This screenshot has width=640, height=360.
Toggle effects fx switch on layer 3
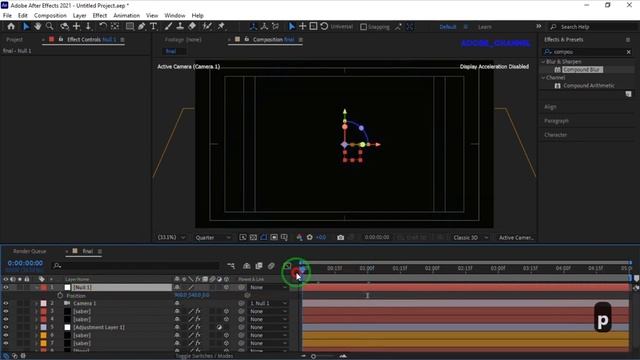[198, 311]
